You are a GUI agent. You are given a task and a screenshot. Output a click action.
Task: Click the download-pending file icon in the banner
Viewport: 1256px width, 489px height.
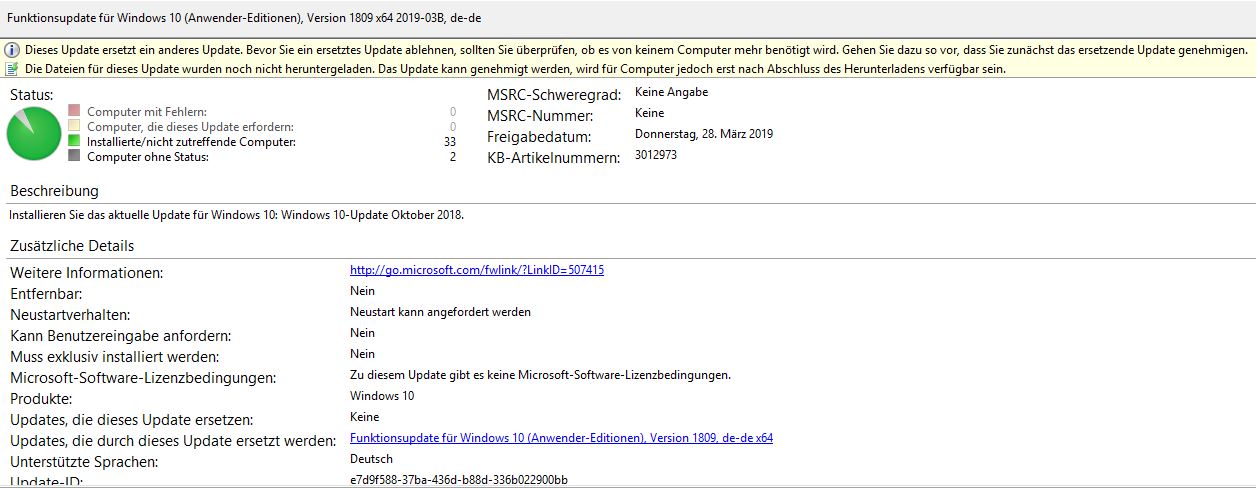pyautogui.click(x=12, y=69)
